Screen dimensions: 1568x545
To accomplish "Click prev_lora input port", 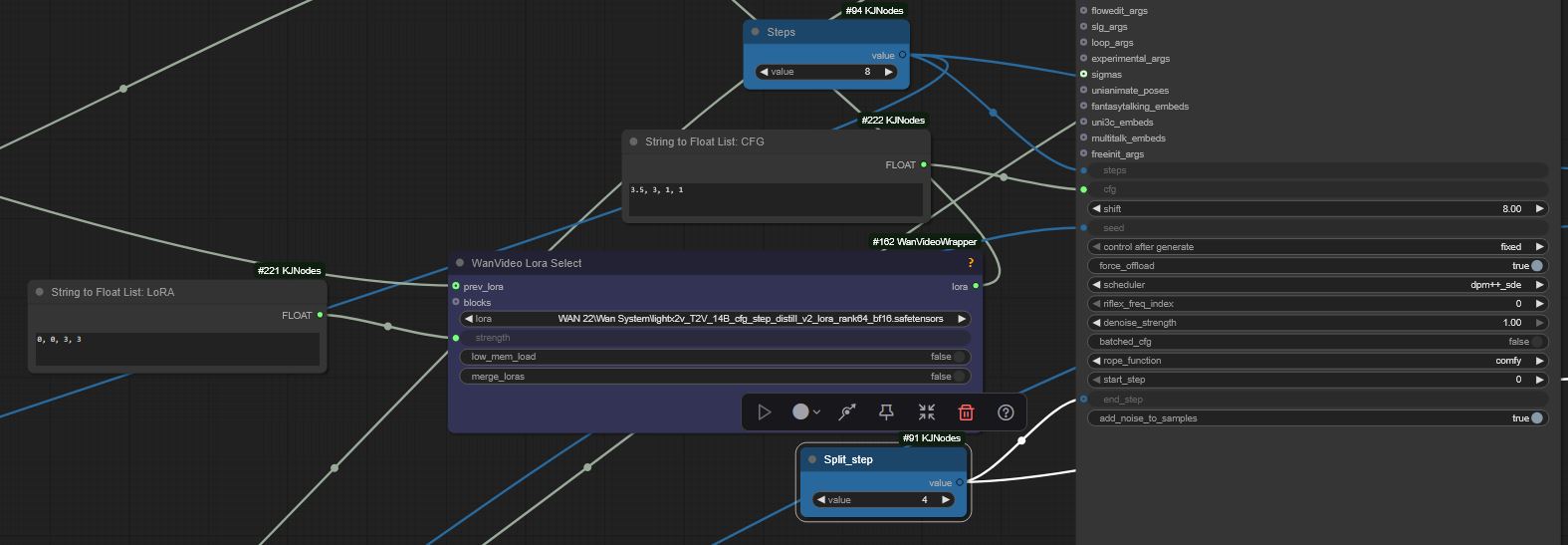I will tap(456, 286).
